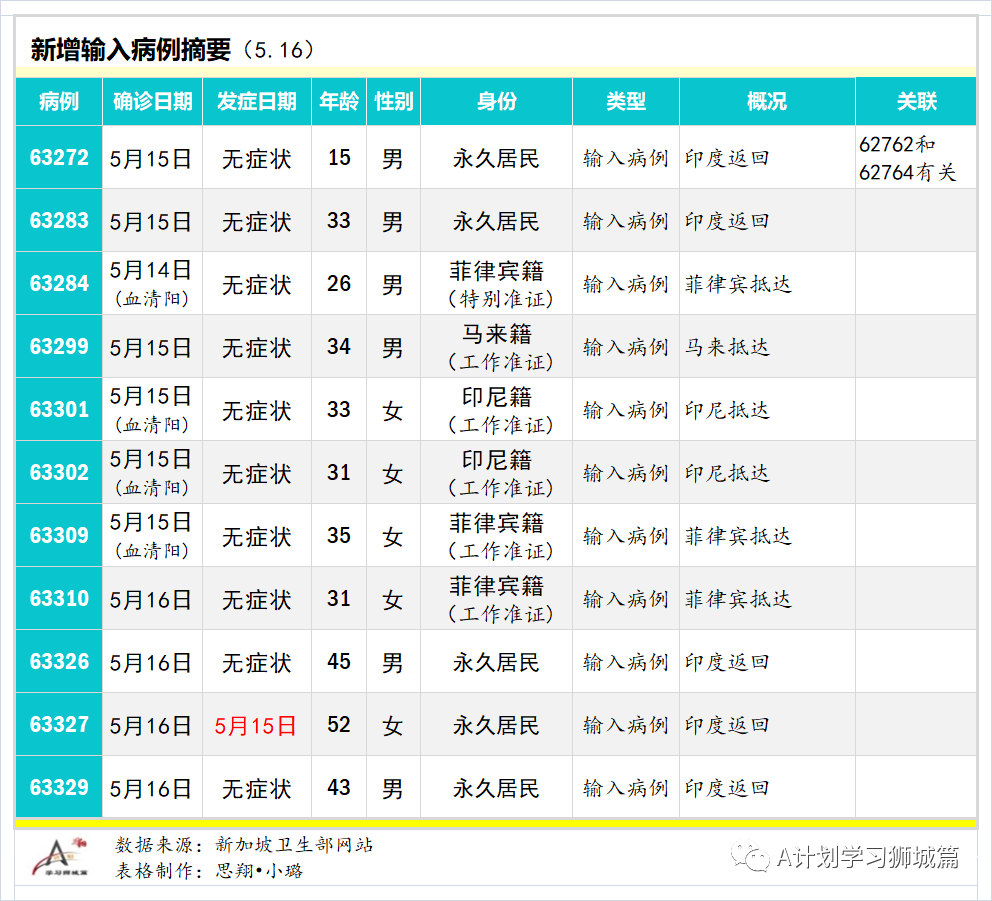Click case number 63329 in last row
This screenshot has height=901, width=992.
[x=59, y=788]
